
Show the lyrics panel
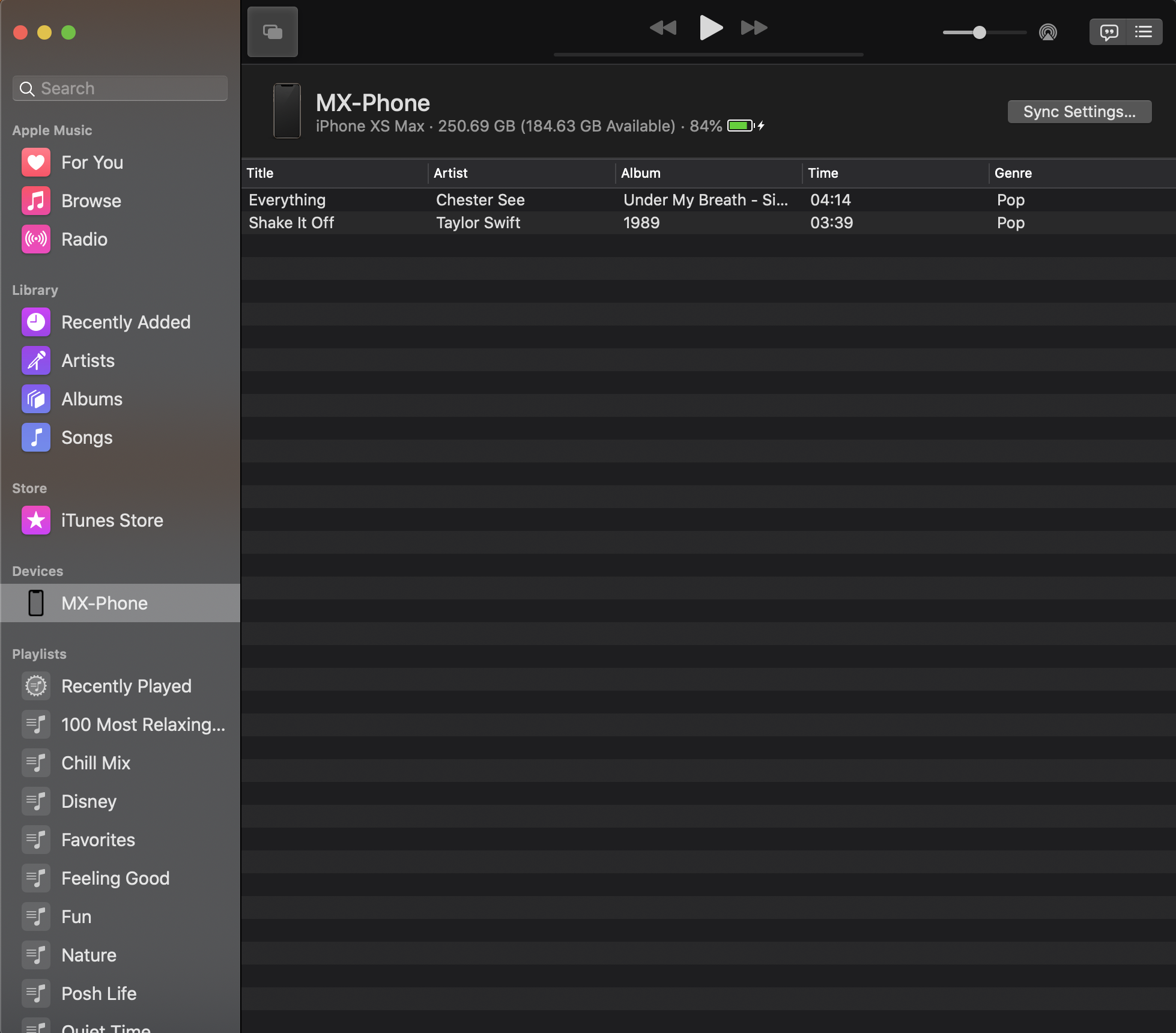point(1109,32)
